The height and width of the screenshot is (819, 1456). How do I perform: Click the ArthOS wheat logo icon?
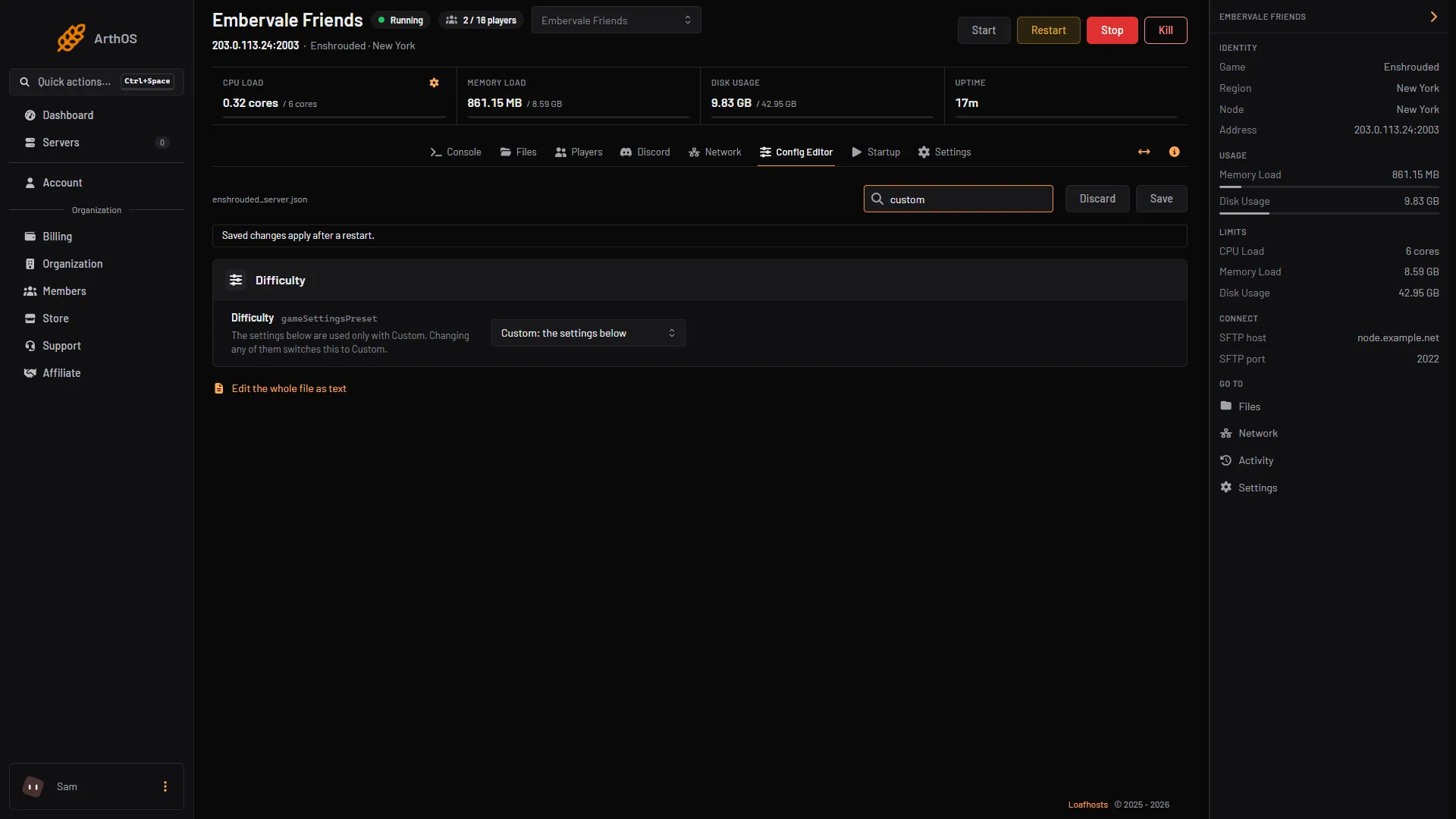click(x=71, y=38)
